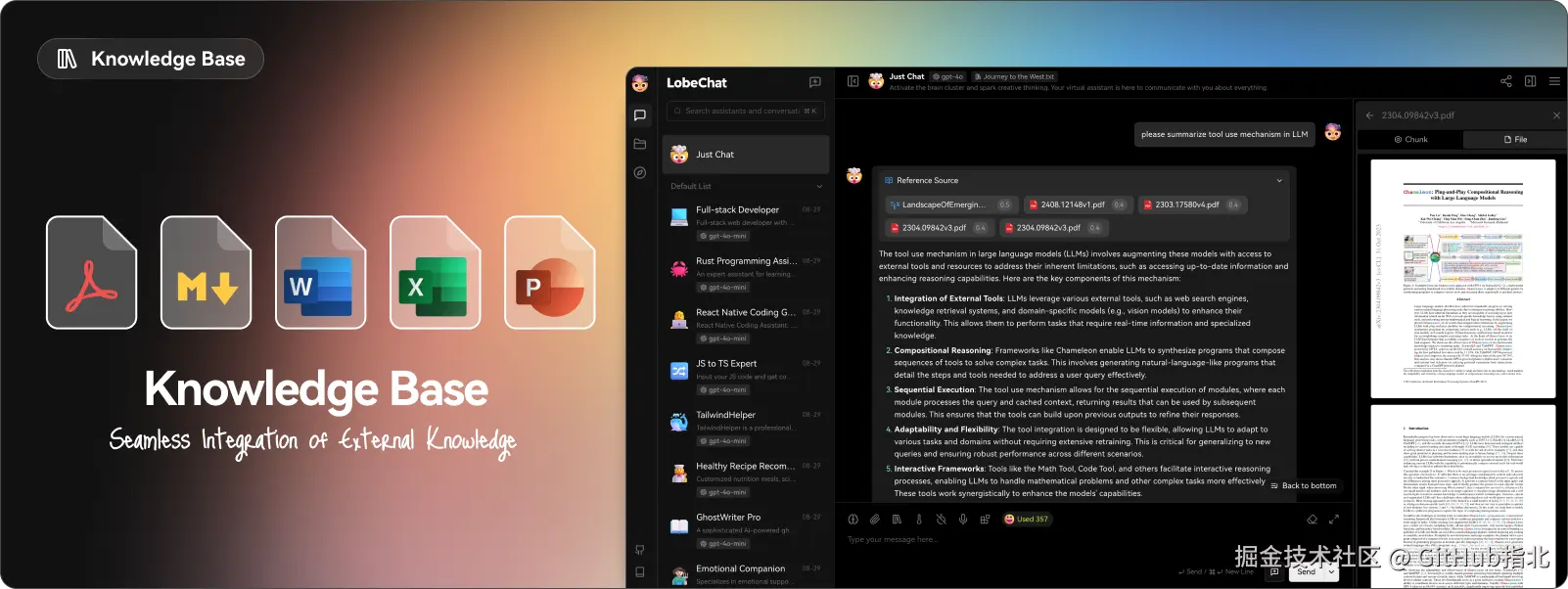The image size is (1568, 589).
Task: Click the Markdown file type icon on banner
Action: [x=207, y=273]
